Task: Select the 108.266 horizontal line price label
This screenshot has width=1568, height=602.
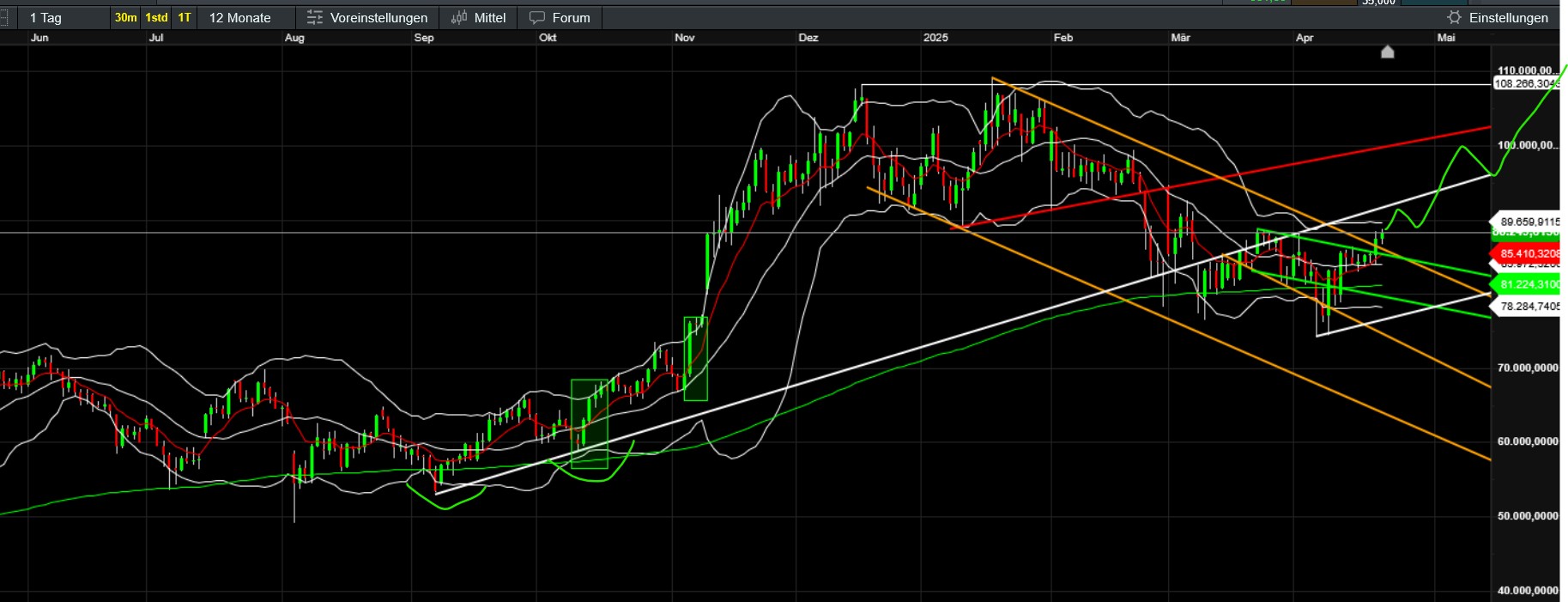Action: coord(1526,83)
